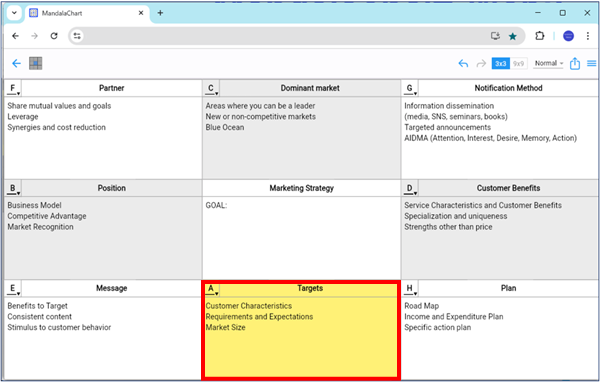Screen dimensions: 600x382
Task: Open the E cell dropdown
Action: click(x=13, y=289)
